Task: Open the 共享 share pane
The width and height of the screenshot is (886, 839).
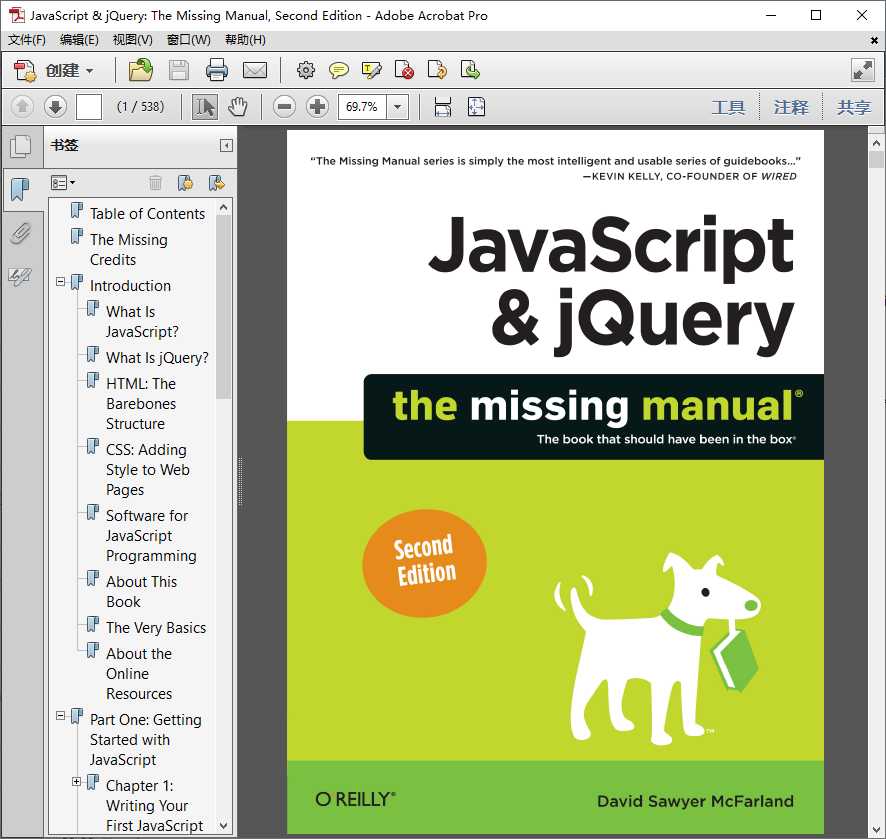Action: tap(853, 107)
